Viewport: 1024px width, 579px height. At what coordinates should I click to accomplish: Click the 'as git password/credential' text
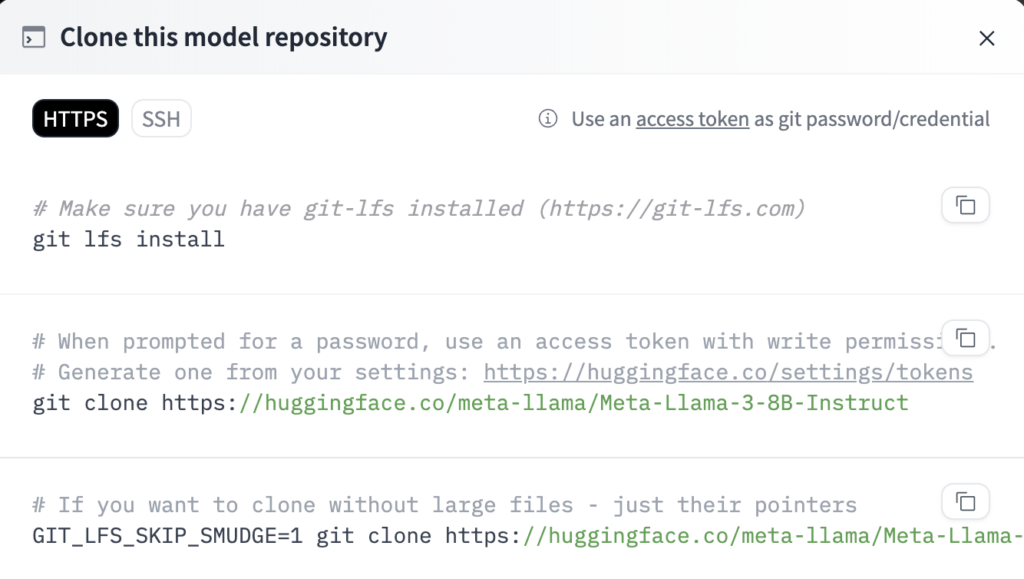872,119
